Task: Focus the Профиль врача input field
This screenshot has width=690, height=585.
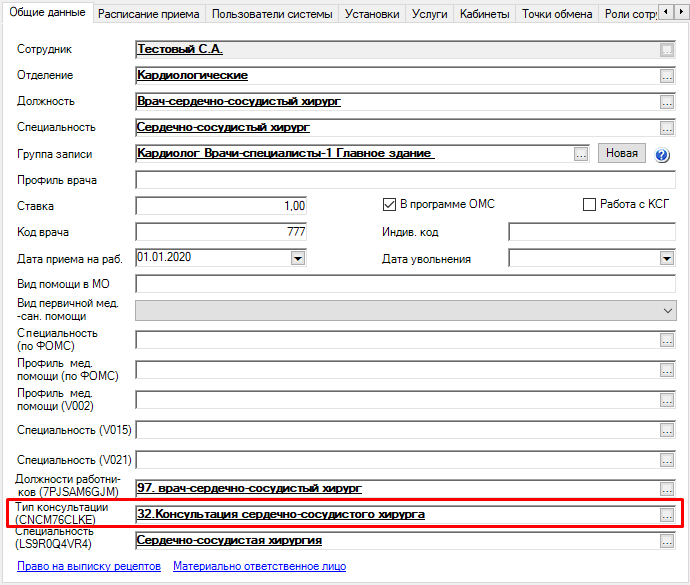Action: click(x=405, y=180)
